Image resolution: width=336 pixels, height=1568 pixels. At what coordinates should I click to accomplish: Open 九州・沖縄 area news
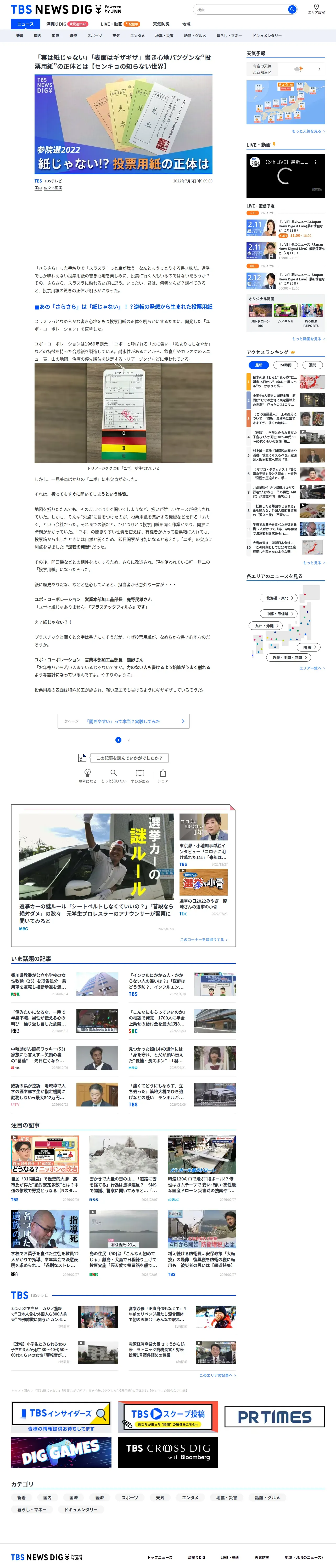(266, 626)
